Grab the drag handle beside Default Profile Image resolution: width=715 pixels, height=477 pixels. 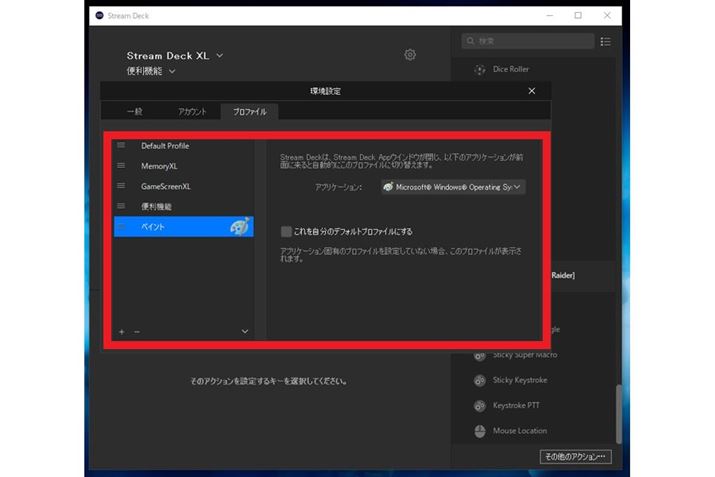tap(122, 146)
